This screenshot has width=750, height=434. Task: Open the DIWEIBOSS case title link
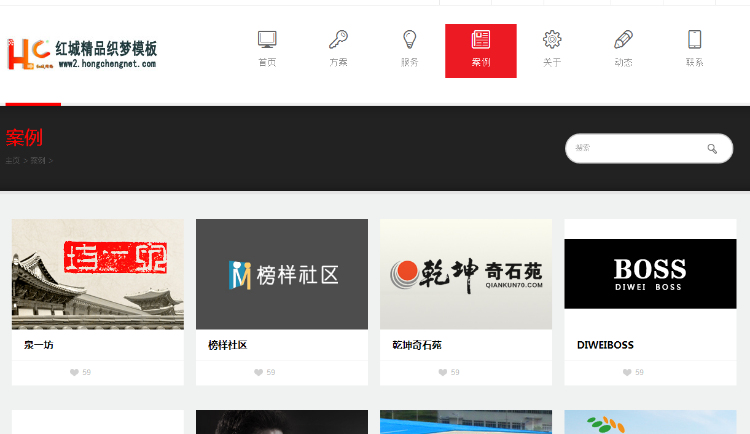pos(605,345)
